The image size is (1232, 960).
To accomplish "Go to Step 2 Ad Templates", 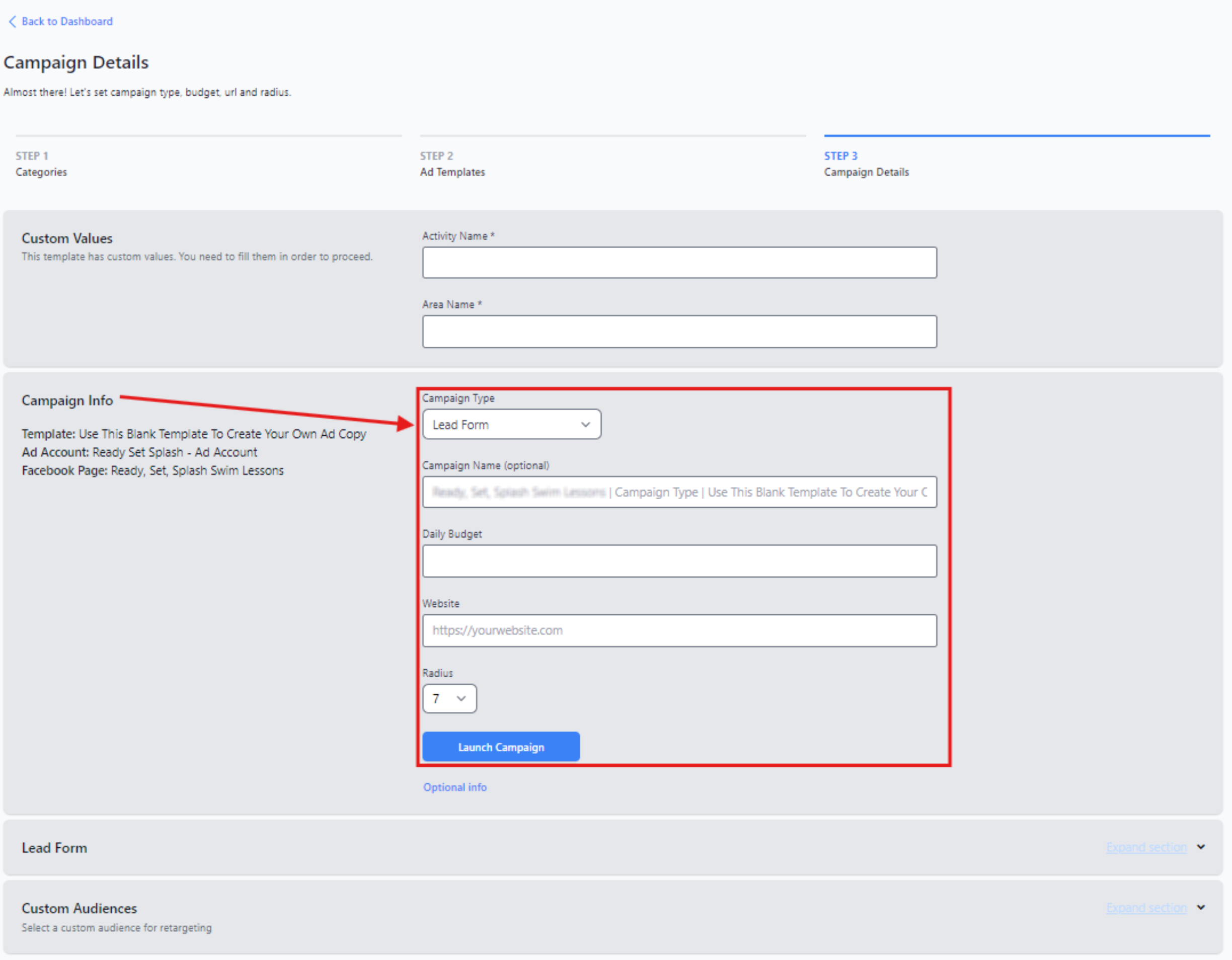I will tap(452, 164).
